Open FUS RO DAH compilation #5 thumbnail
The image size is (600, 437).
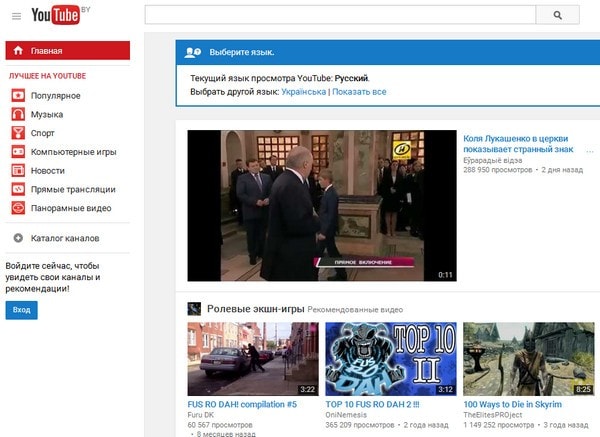coord(253,359)
